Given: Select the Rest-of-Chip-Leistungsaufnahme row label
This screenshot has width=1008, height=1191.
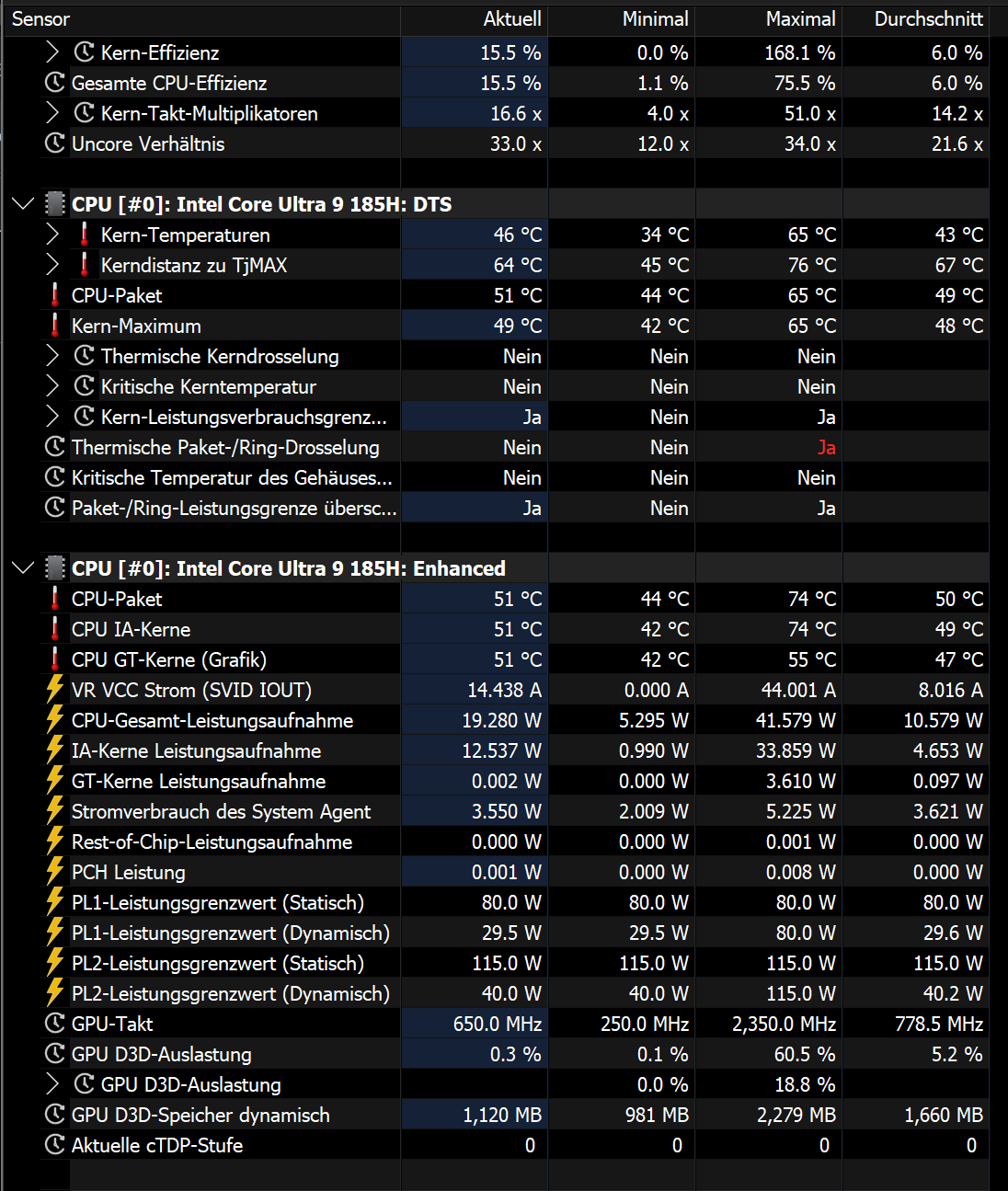Looking at the screenshot, I should [212, 842].
